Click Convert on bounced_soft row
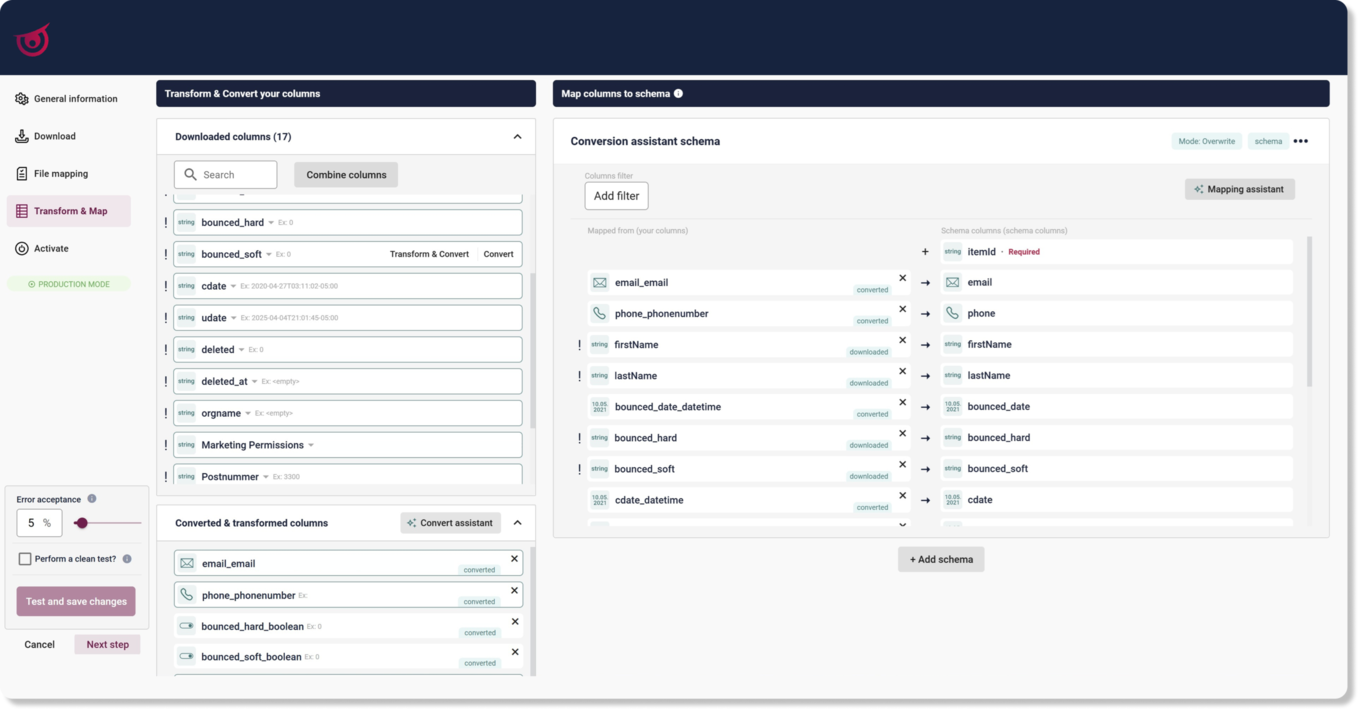The width and height of the screenshot is (1360, 715). click(x=498, y=254)
